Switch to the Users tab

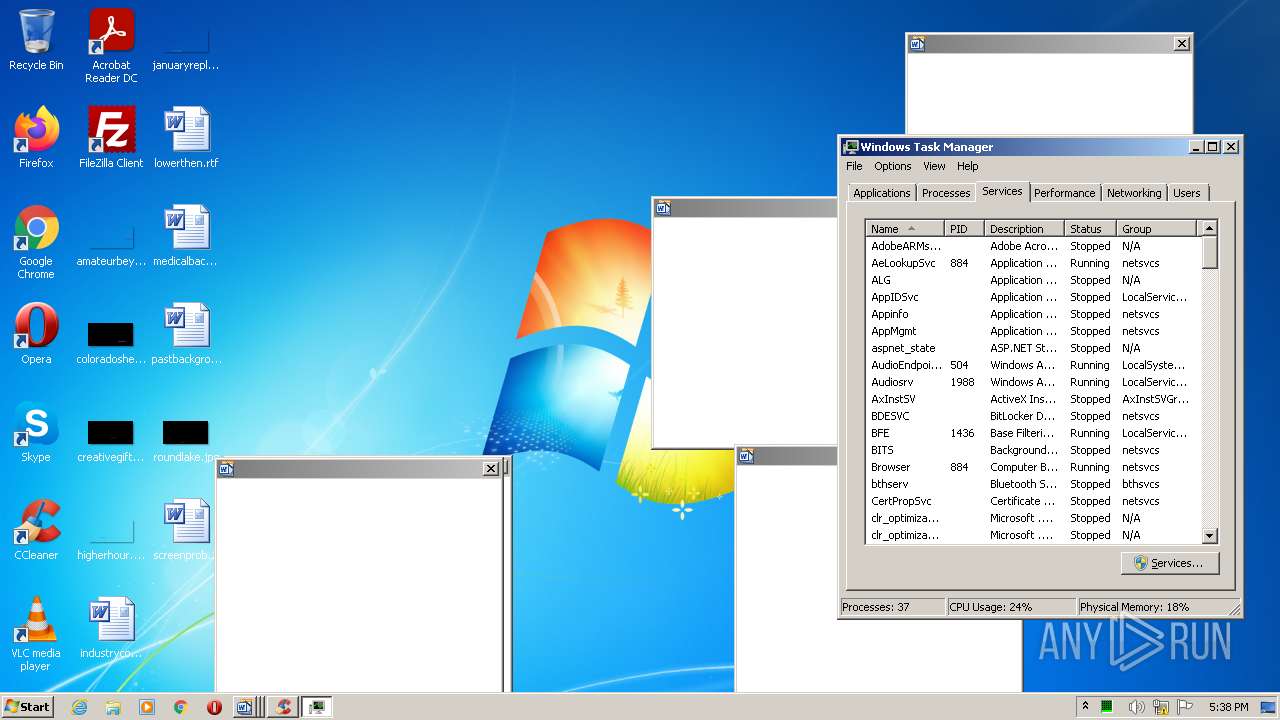click(x=1187, y=193)
